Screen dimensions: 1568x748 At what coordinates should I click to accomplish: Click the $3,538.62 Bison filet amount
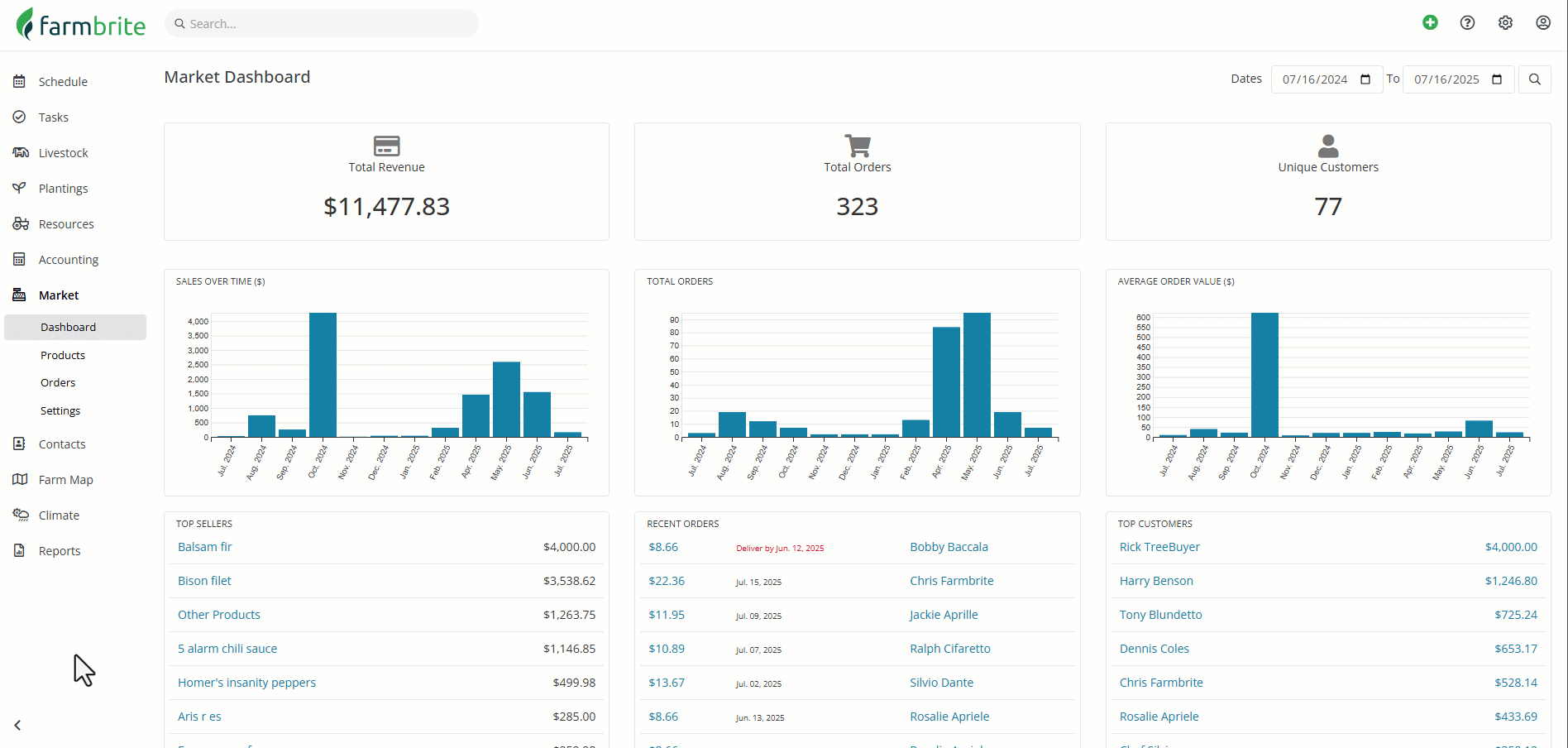[x=569, y=581]
